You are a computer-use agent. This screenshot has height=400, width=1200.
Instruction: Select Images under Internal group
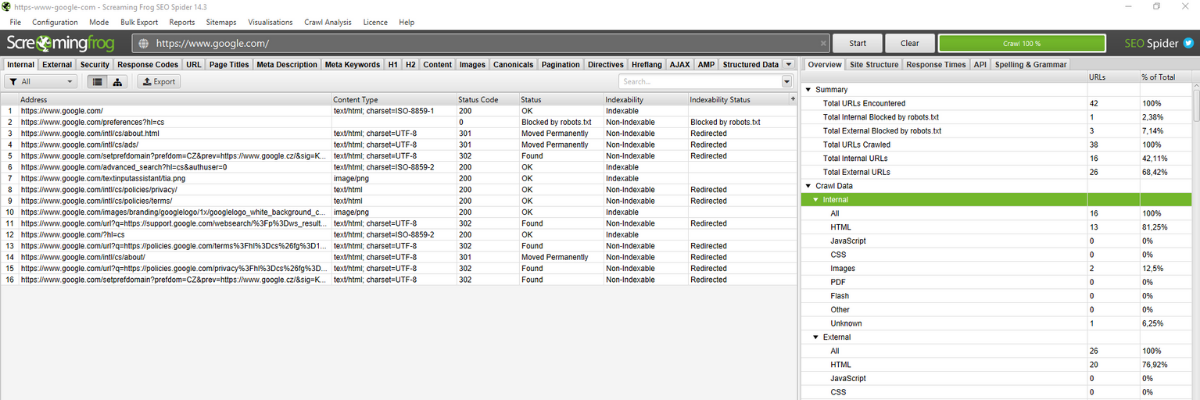[995, 269]
